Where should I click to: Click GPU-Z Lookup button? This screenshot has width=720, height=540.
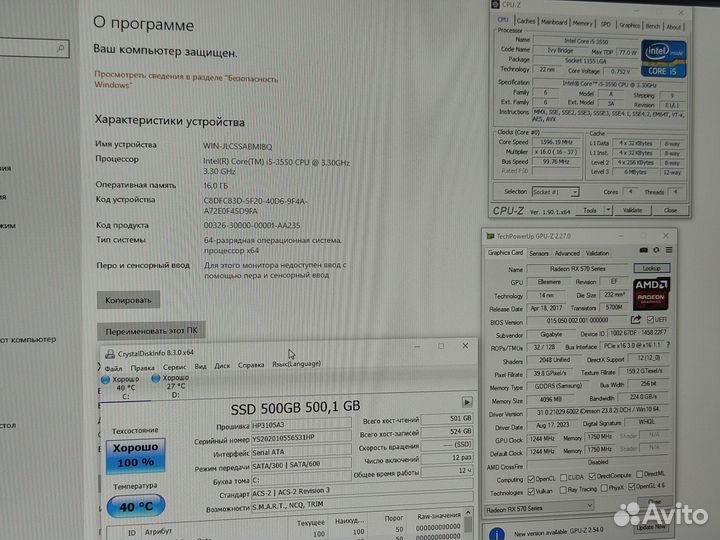point(652,268)
